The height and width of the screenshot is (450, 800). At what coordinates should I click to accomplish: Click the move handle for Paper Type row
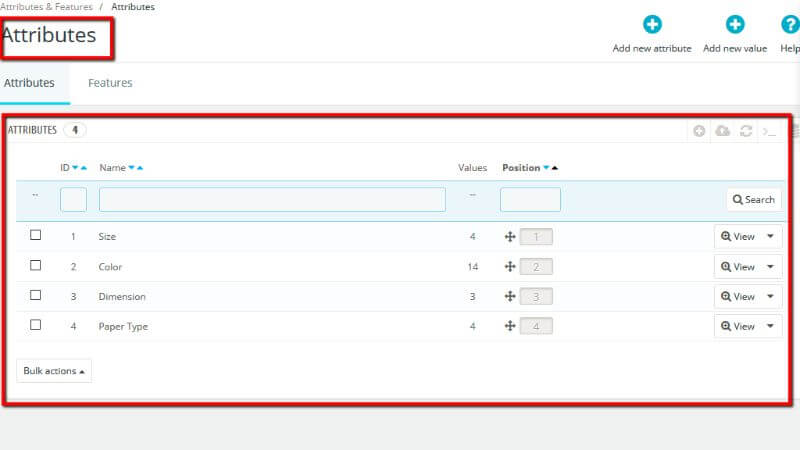pos(510,326)
